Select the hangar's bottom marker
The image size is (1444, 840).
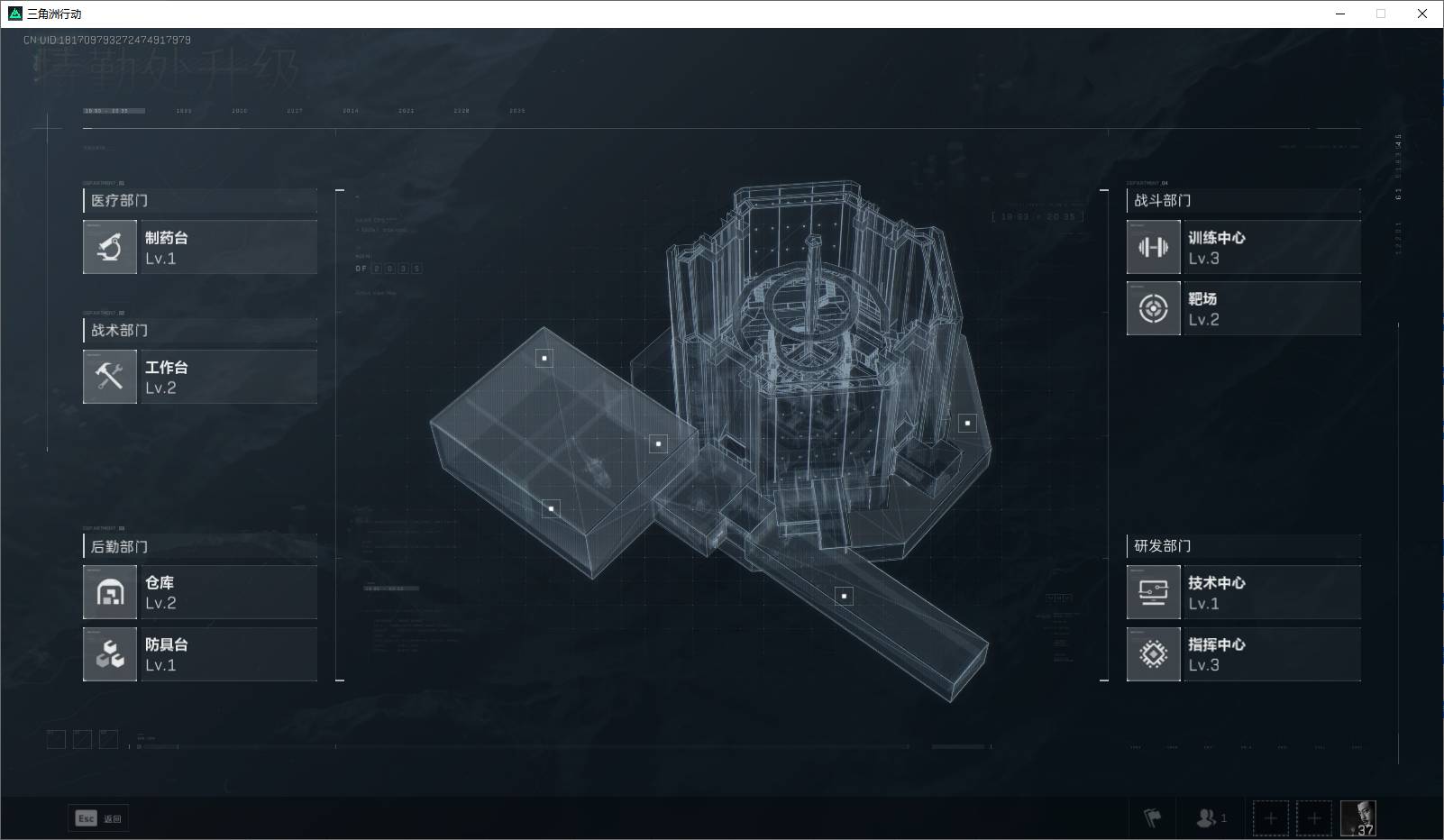[x=552, y=508]
